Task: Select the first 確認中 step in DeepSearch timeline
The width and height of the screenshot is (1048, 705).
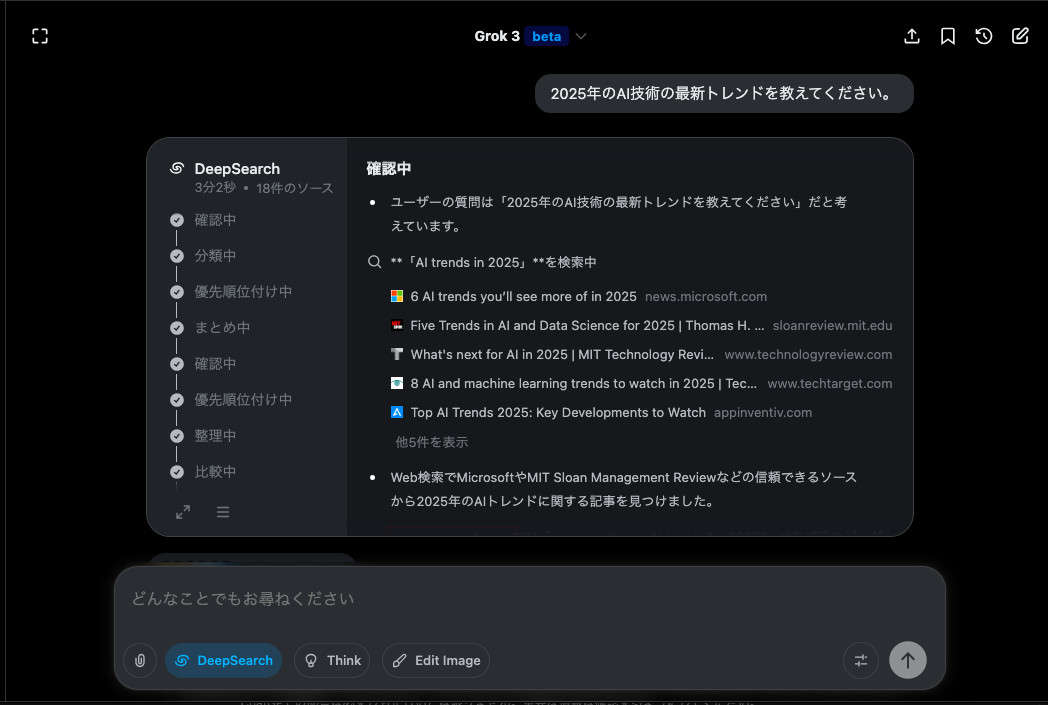Action: click(x=215, y=220)
